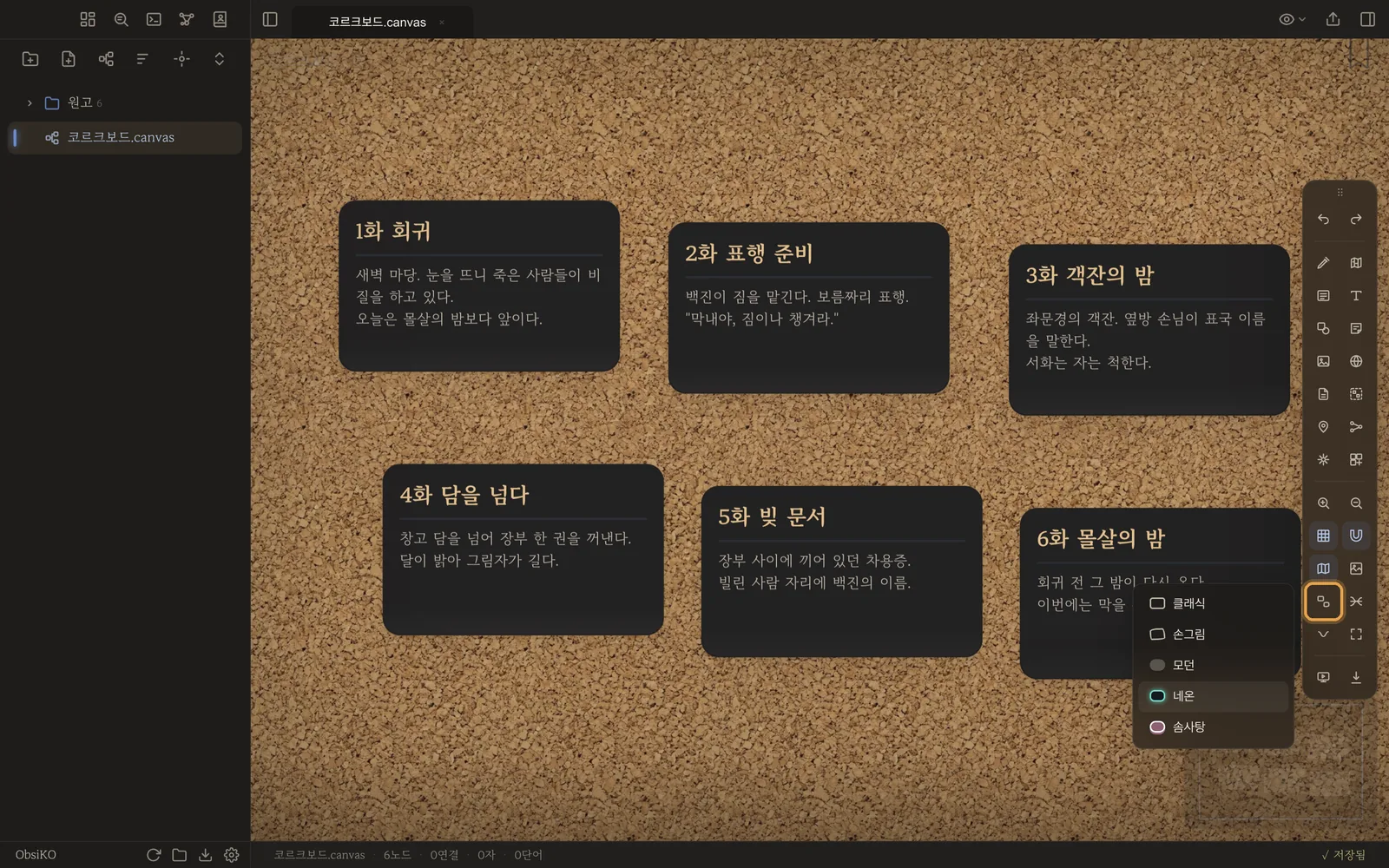Add a web page card with the globe icon

pyautogui.click(x=1356, y=361)
